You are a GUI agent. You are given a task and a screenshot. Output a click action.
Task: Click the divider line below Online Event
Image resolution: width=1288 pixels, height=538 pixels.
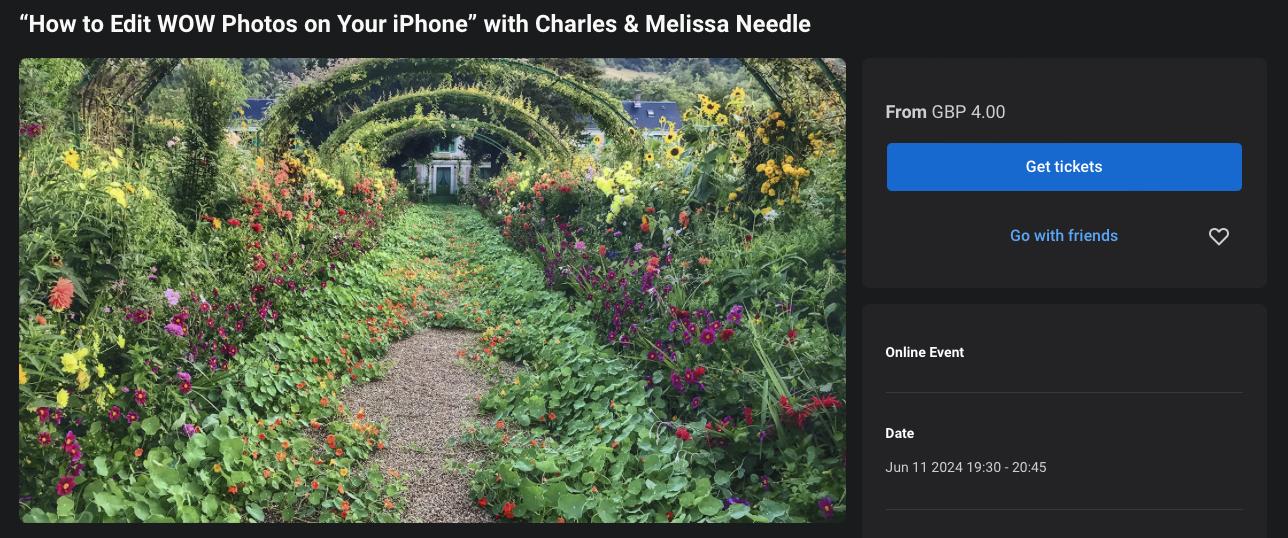click(x=1064, y=392)
